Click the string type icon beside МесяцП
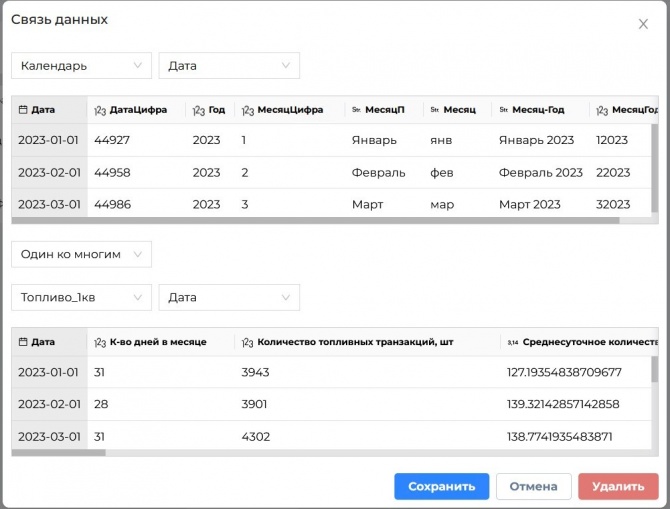This screenshot has width=670, height=509. [356, 110]
